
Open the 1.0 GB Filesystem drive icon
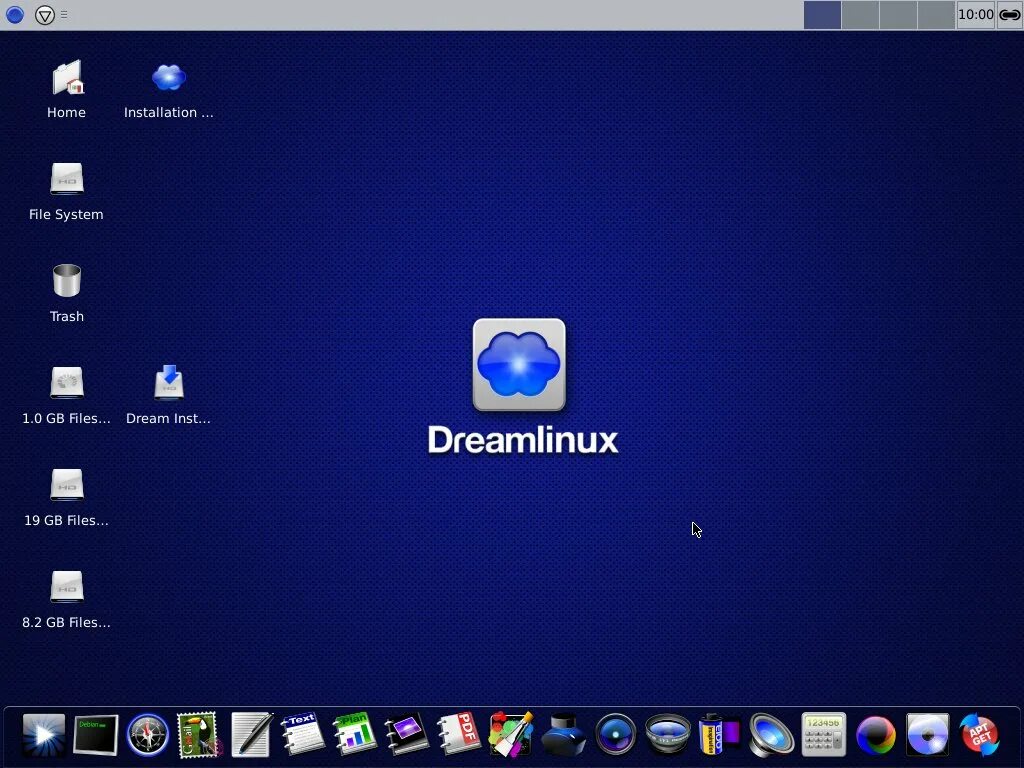(x=67, y=382)
